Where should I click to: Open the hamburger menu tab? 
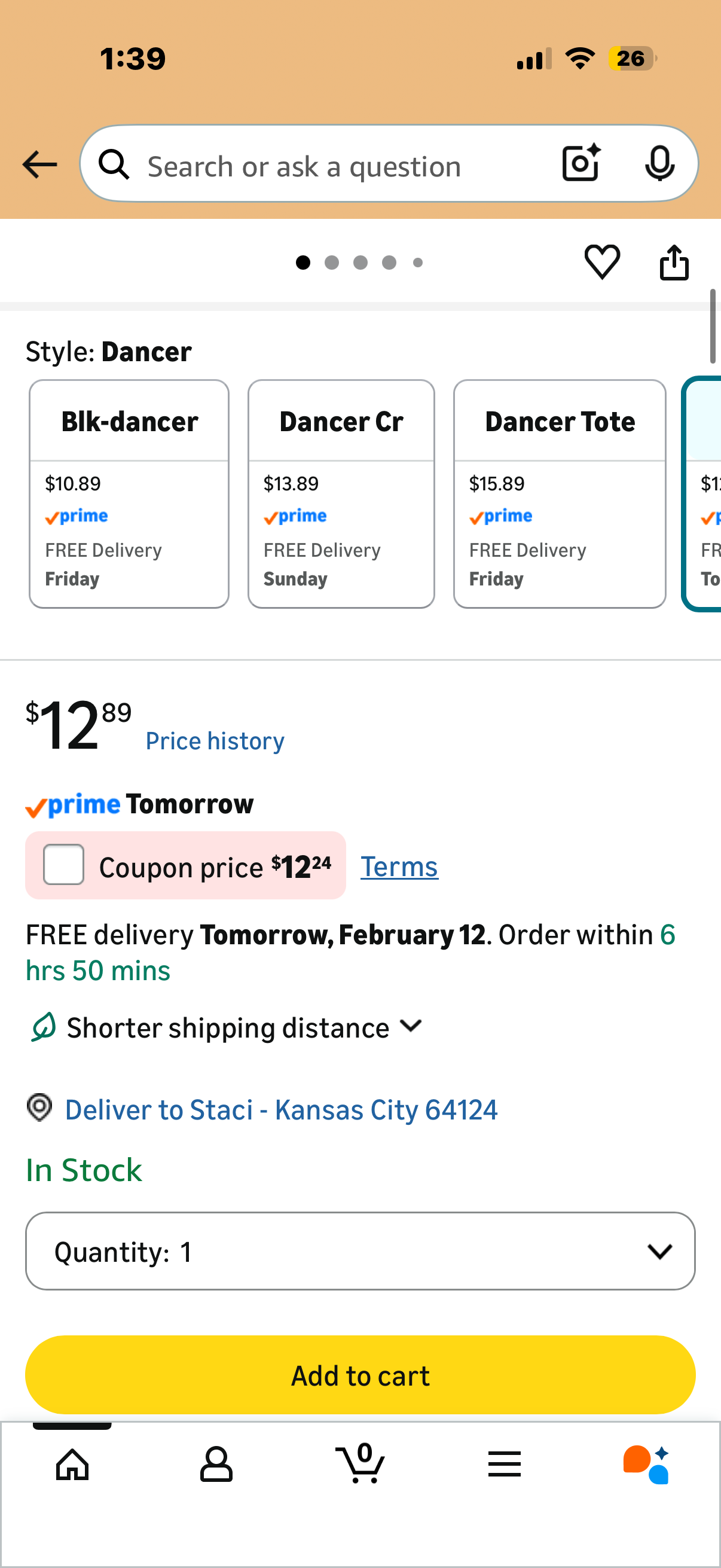[x=504, y=1464]
